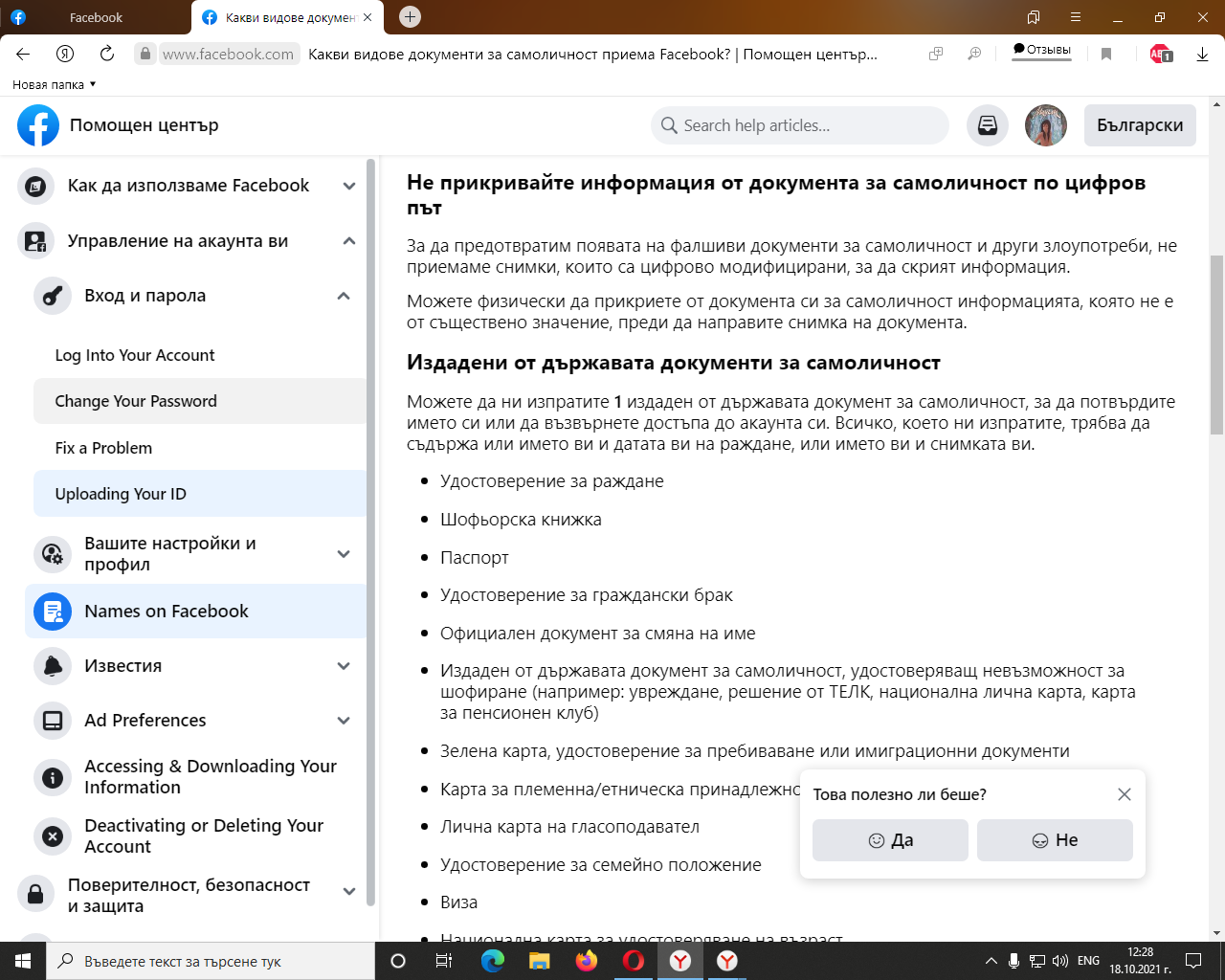This screenshot has height=980, width=1225.
Task: Expand Поверителност, безопасност и защита
Action: pos(349,892)
